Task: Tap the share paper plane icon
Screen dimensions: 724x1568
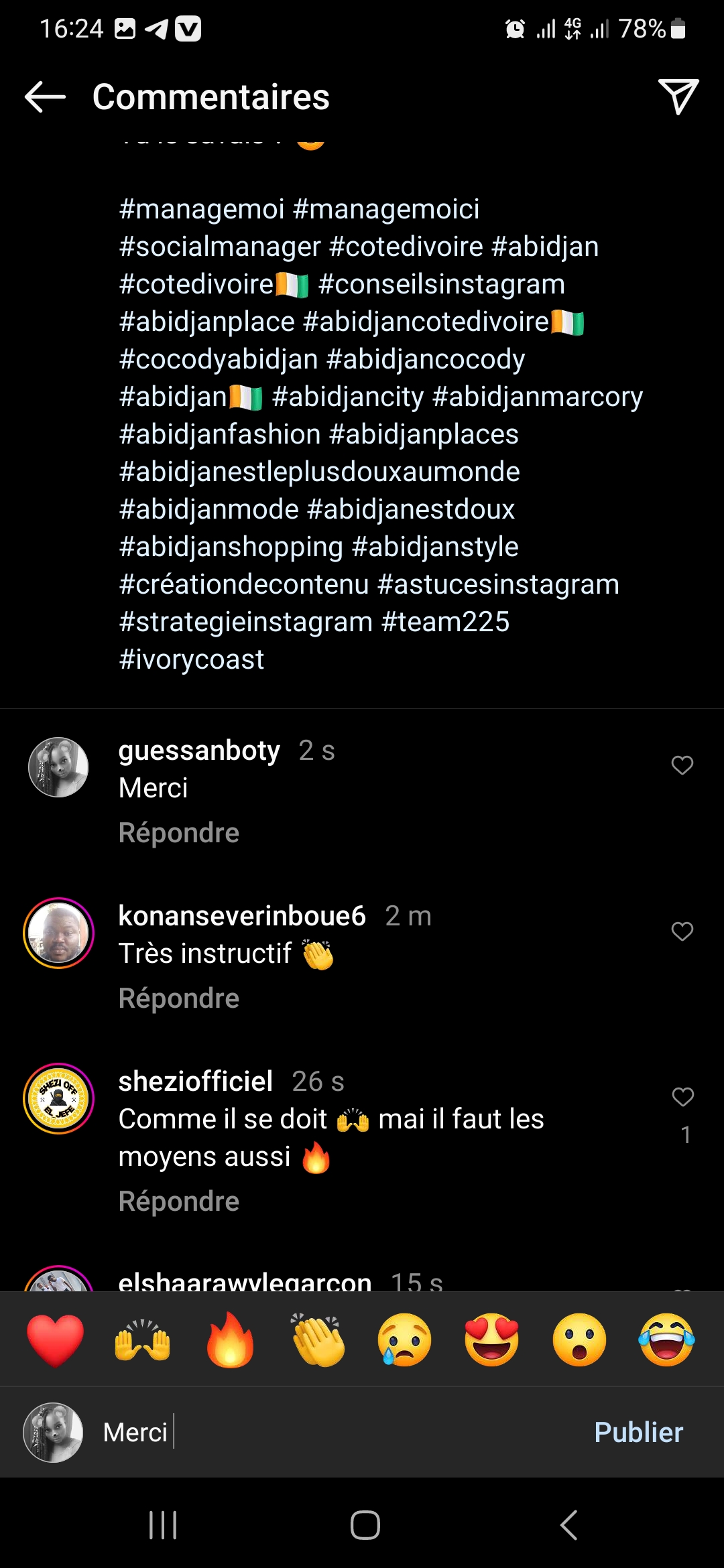Action: click(678, 97)
